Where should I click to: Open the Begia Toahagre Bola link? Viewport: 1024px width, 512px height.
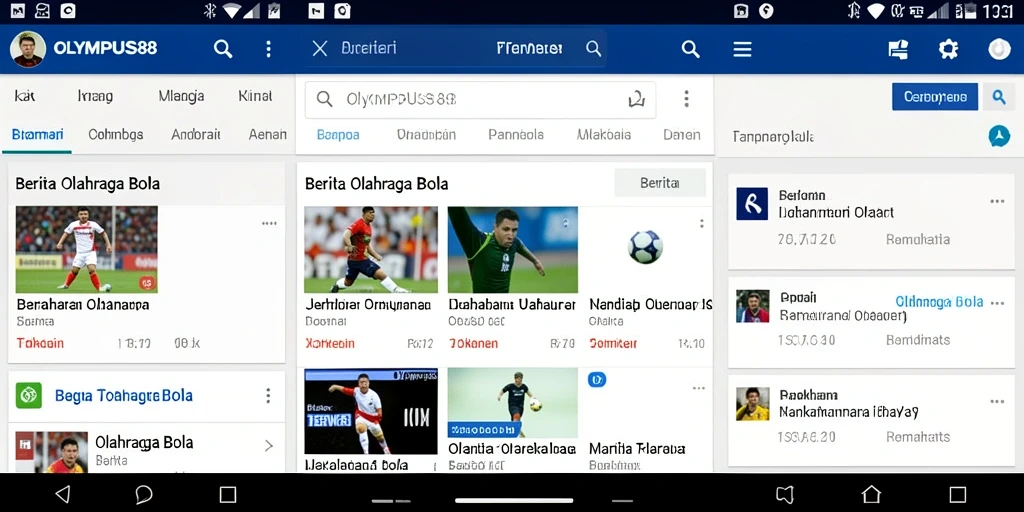(x=123, y=396)
